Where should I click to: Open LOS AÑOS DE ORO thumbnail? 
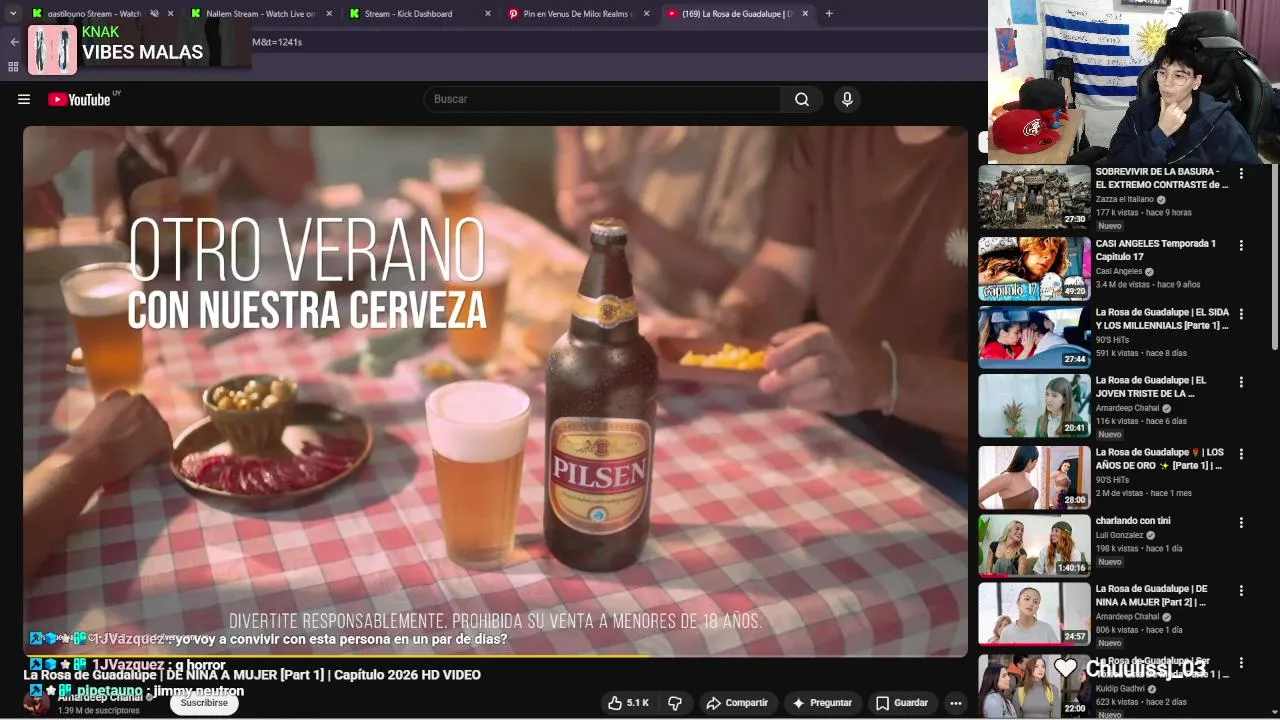pos(1034,478)
